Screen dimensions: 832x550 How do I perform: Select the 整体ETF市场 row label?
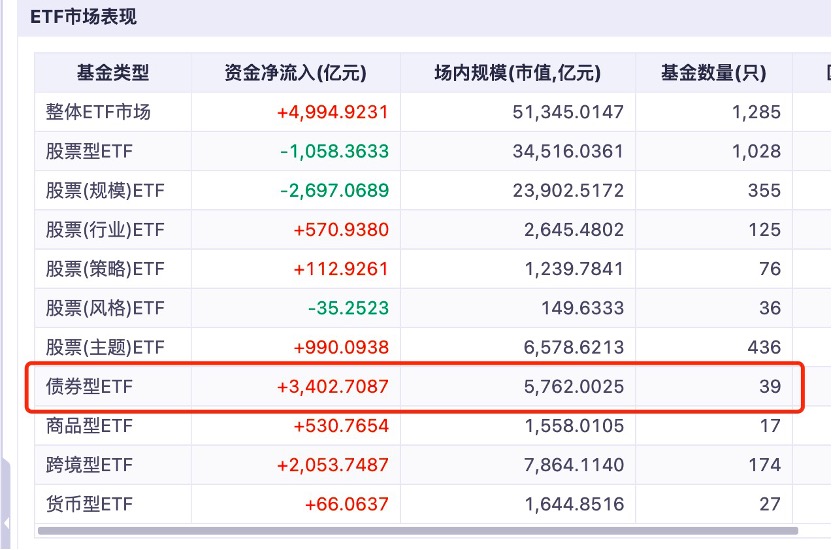pyautogui.click(x=99, y=112)
